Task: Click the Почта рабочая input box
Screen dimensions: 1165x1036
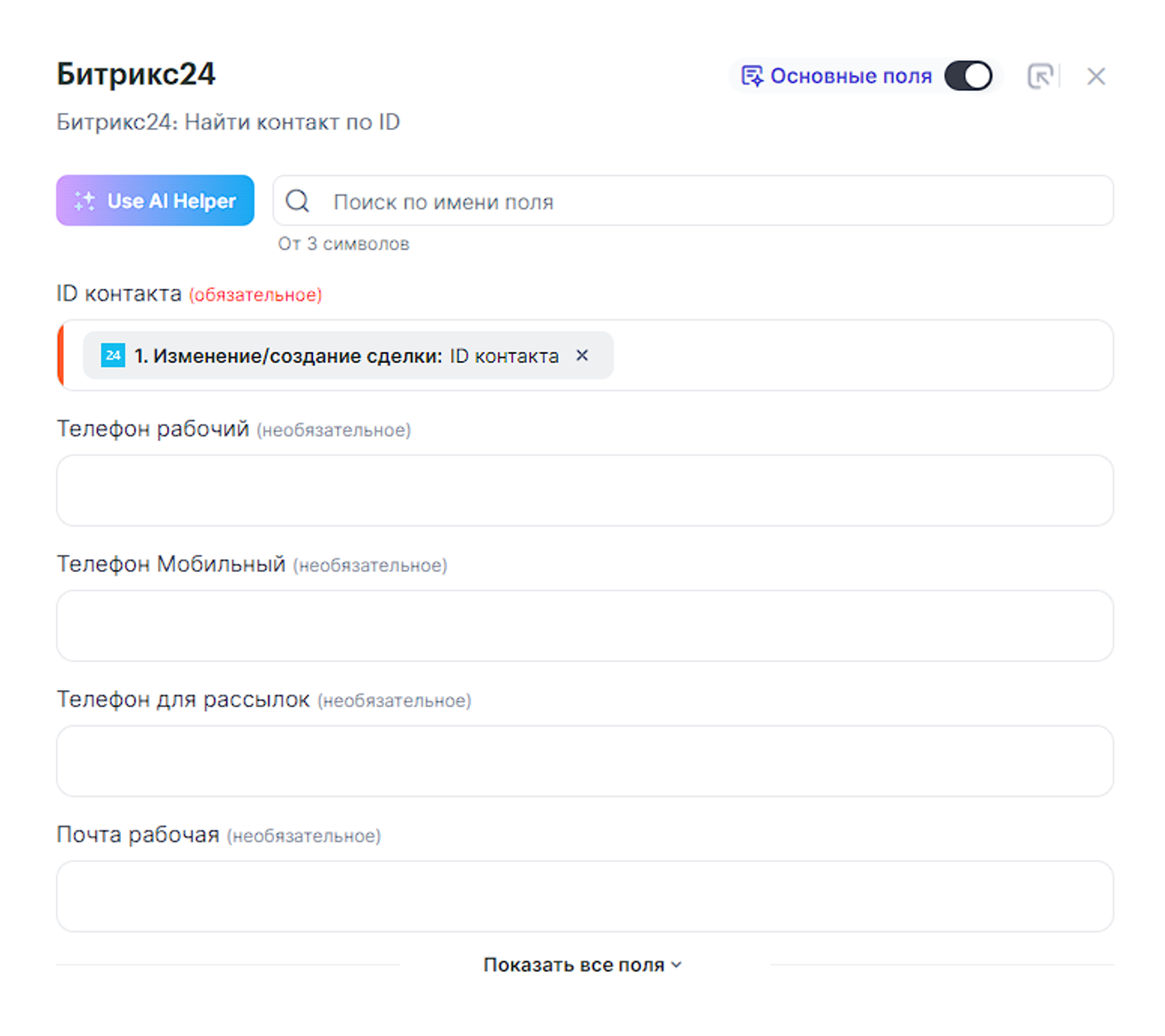Action: (x=584, y=896)
